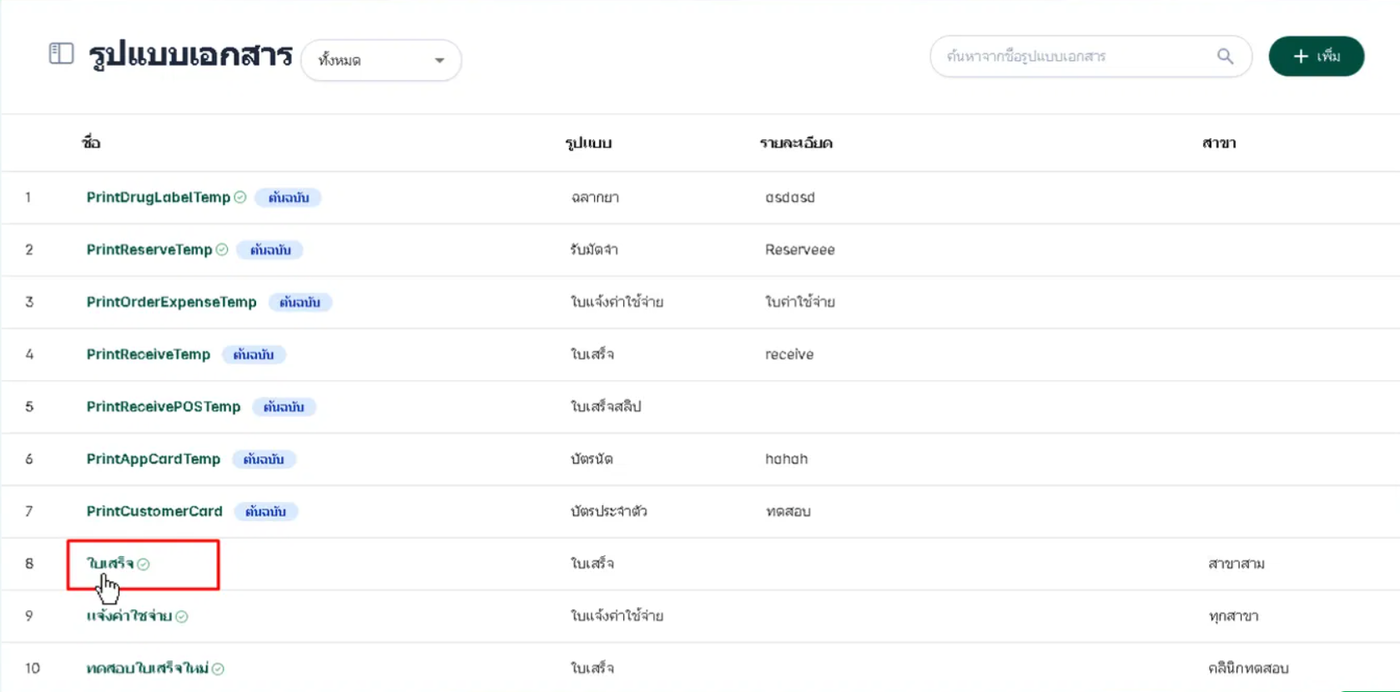The width and height of the screenshot is (1400, 692).
Task: Click the check icon beside แจ้งค่าใช้จ่าย
Action: tap(182, 616)
